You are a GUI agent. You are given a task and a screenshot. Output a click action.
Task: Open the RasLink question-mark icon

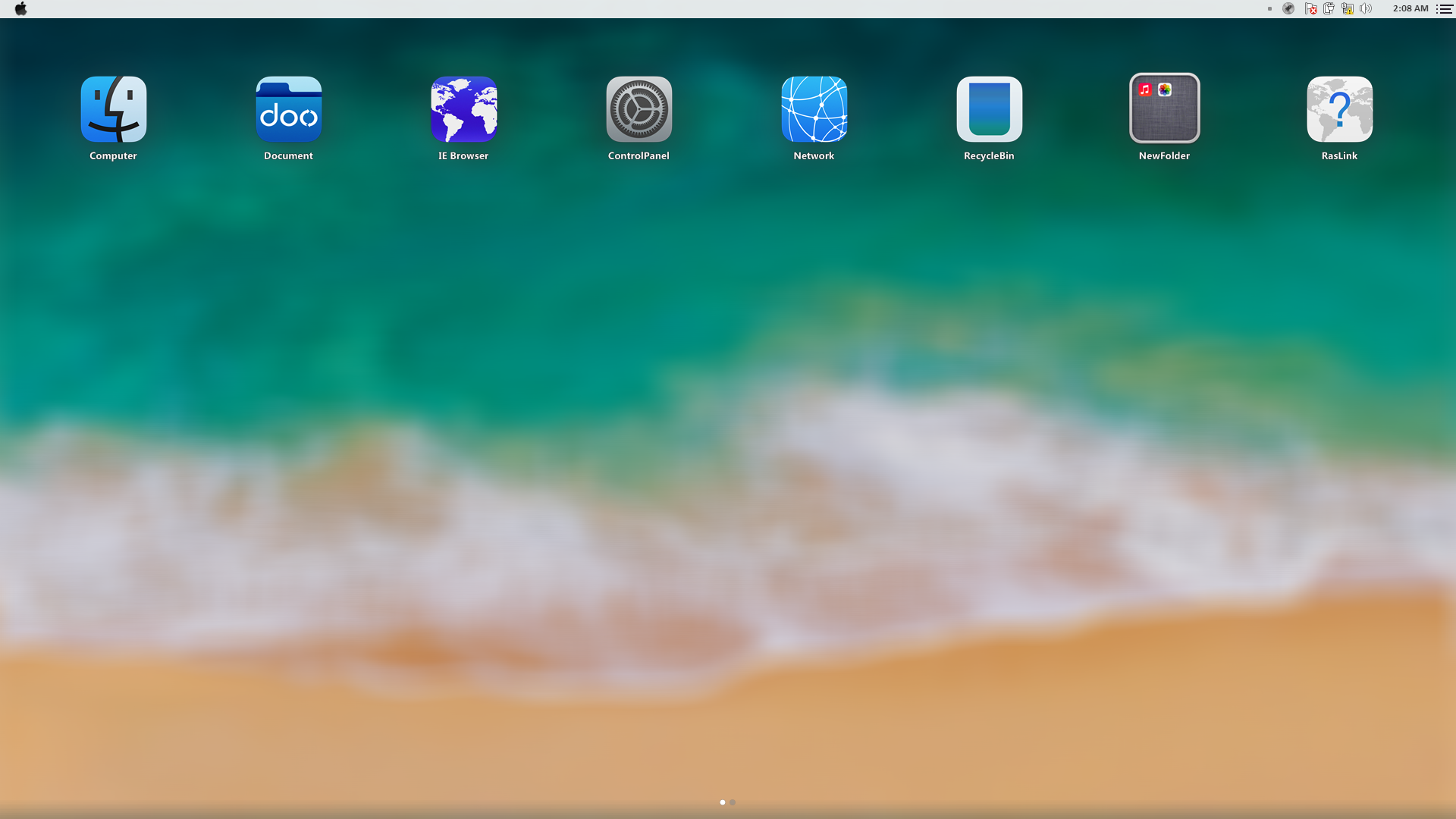click(1340, 109)
